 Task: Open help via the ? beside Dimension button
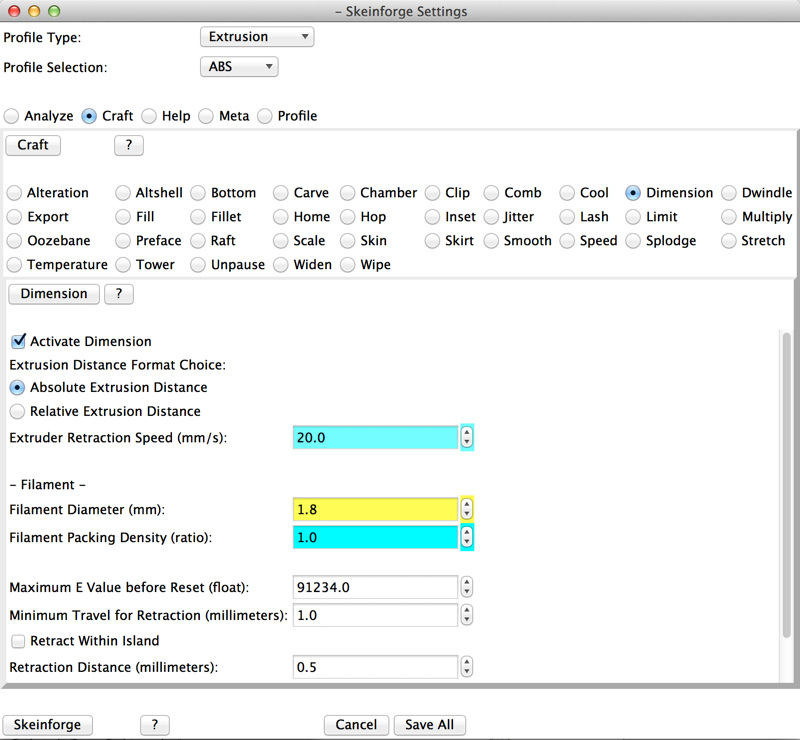(119, 294)
